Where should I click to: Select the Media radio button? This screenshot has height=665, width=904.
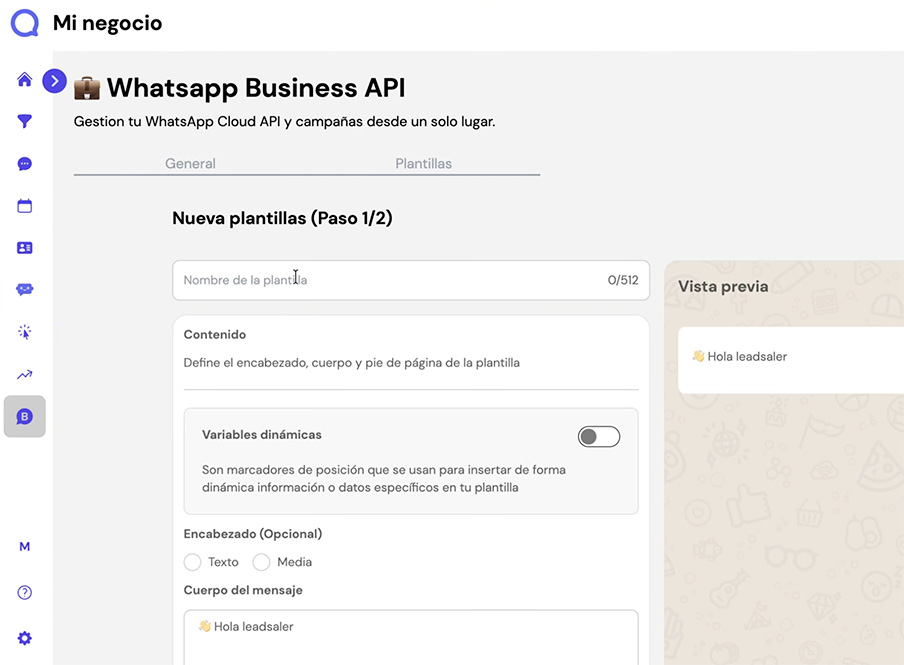coord(260,562)
